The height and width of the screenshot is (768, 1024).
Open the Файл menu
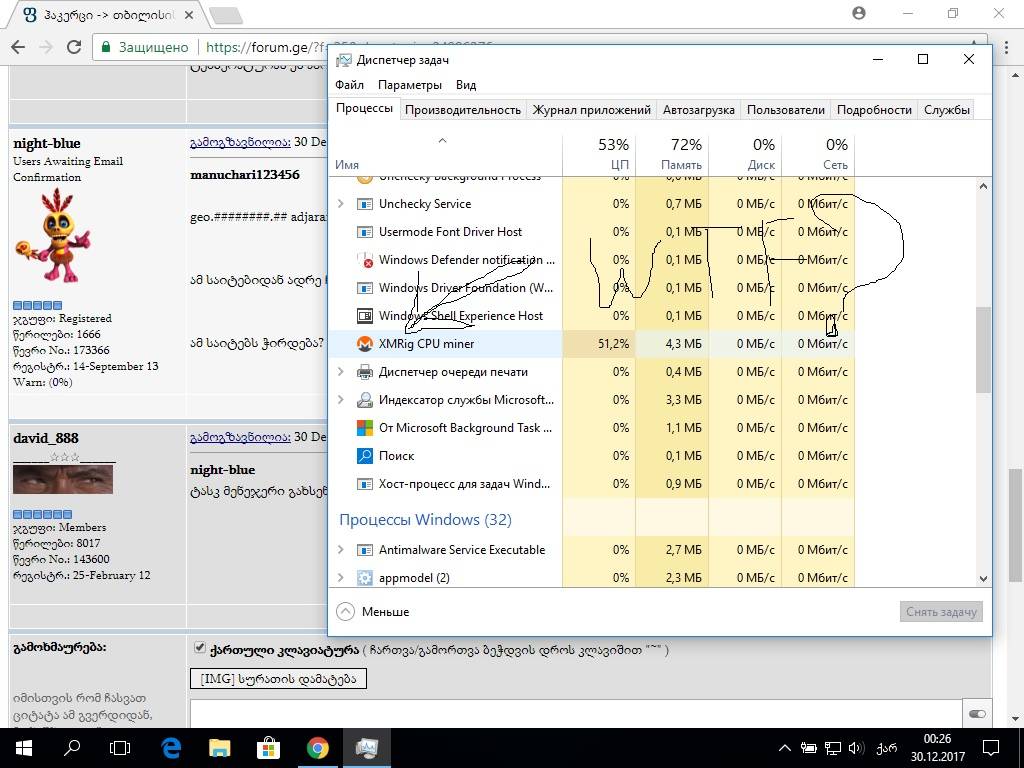pyautogui.click(x=349, y=85)
